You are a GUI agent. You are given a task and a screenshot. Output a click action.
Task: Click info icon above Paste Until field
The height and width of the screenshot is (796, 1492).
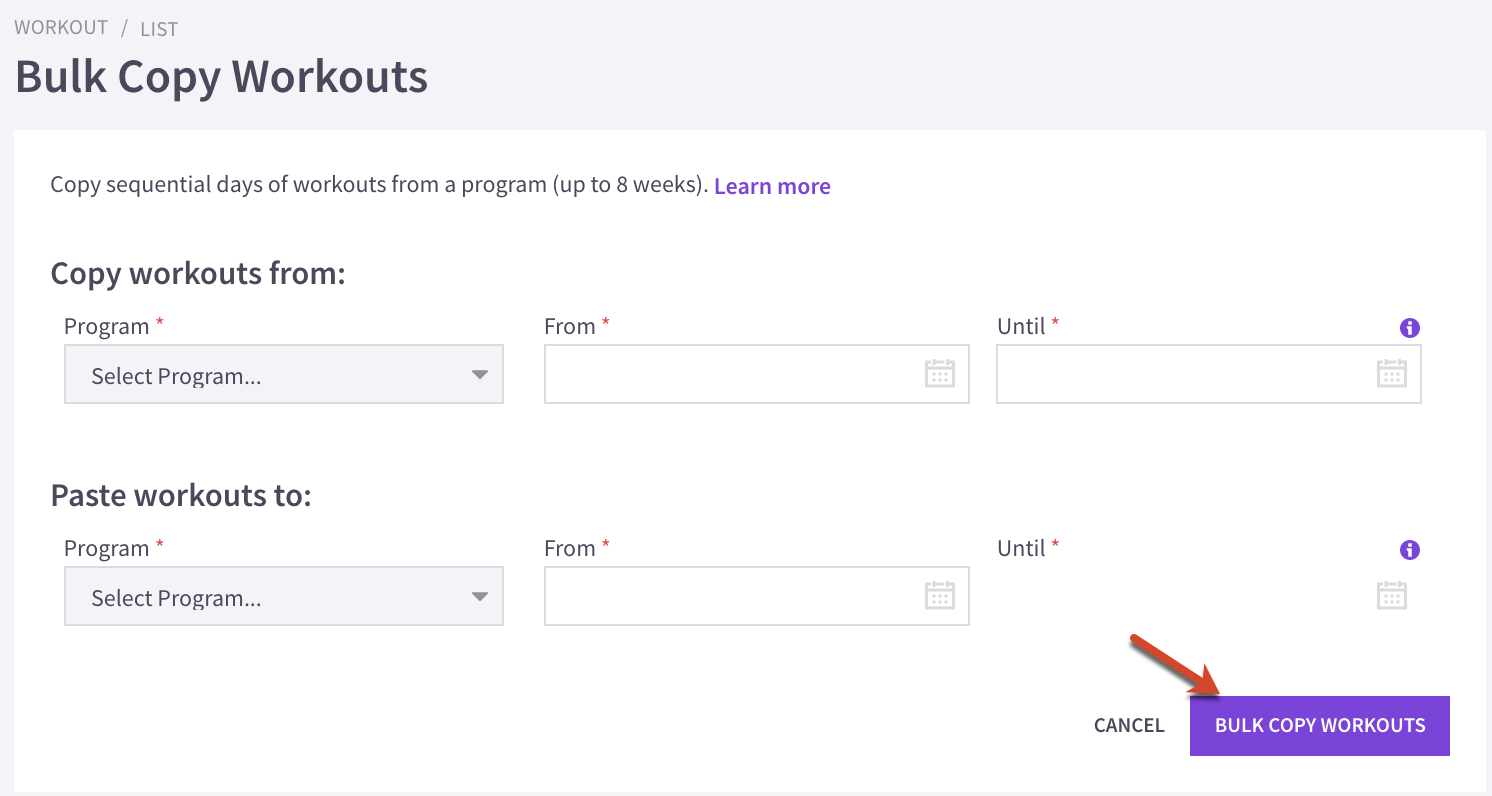[1410, 550]
